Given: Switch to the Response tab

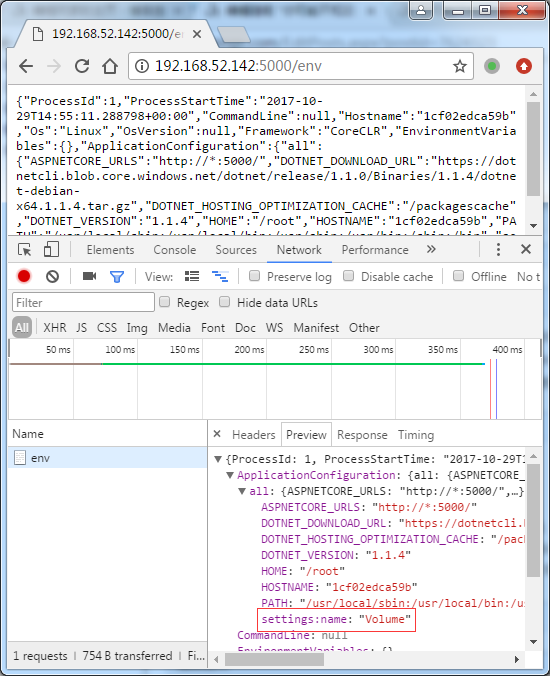Looking at the screenshot, I should pos(362,435).
